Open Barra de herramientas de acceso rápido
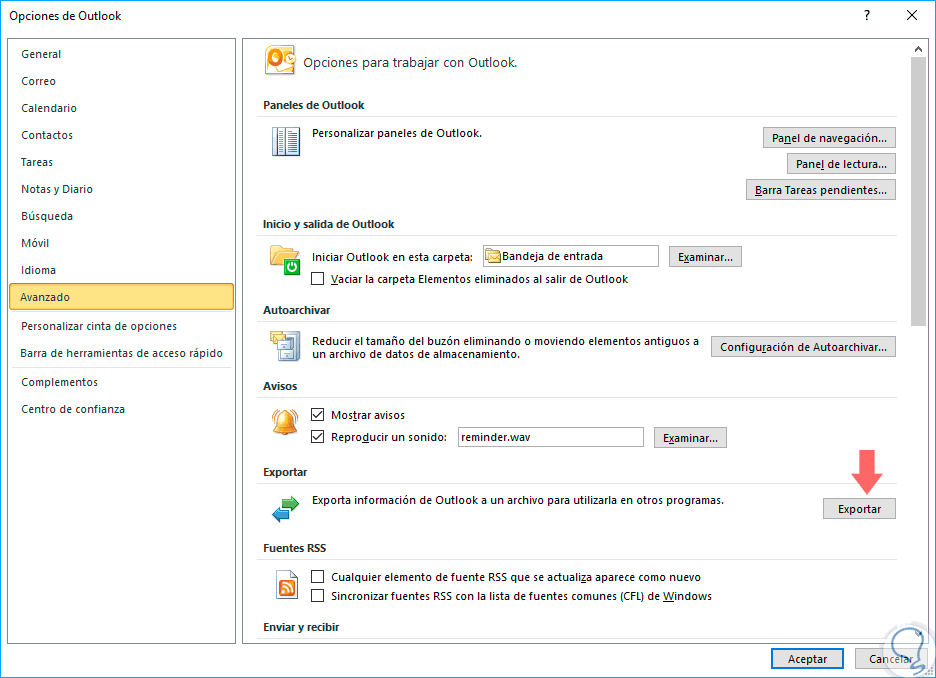 [x=121, y=353]
